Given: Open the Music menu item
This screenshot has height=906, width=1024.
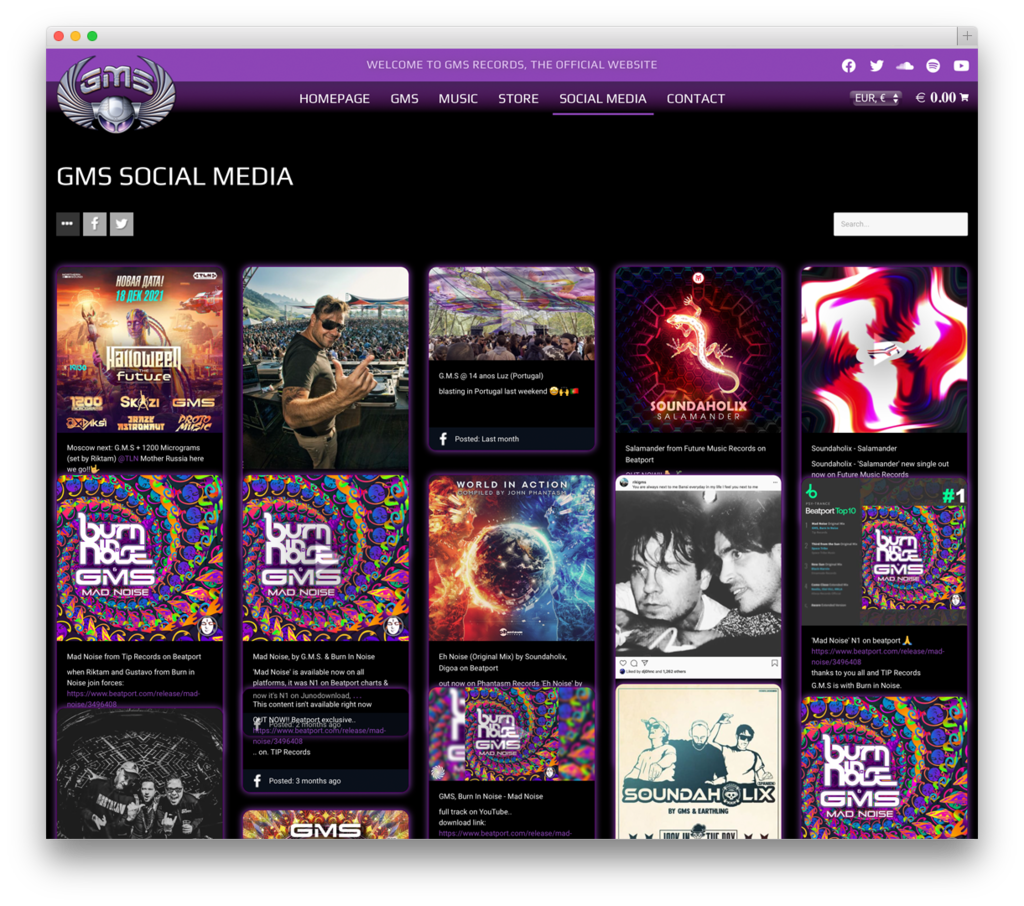Looking at the screenshot, I should point(458,99).
